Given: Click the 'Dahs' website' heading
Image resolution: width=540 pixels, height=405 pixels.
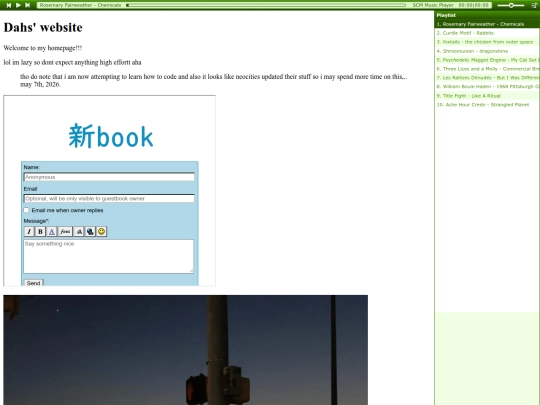Looking at the screenshot, I should (43, 28).
